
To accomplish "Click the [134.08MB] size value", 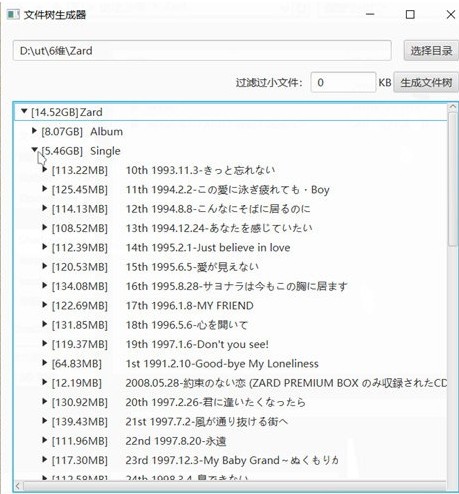I will [80, 286].
